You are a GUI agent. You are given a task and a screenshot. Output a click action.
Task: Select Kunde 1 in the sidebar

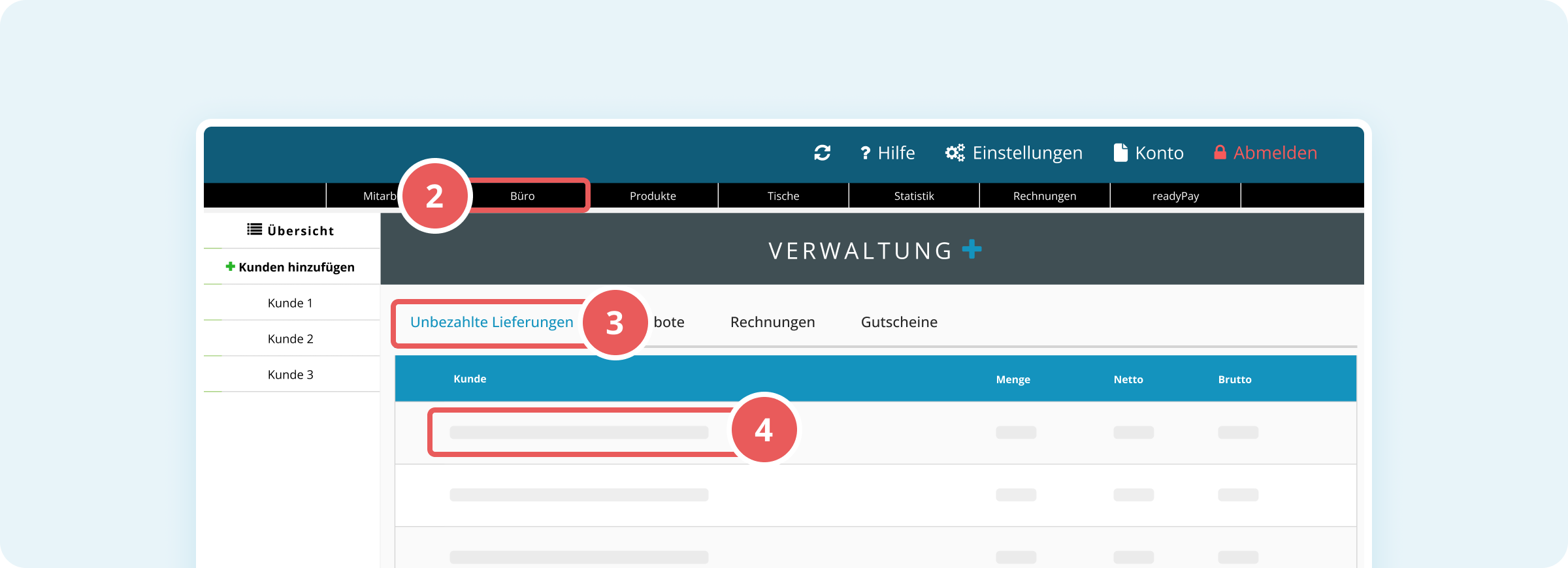coord(291,303)
